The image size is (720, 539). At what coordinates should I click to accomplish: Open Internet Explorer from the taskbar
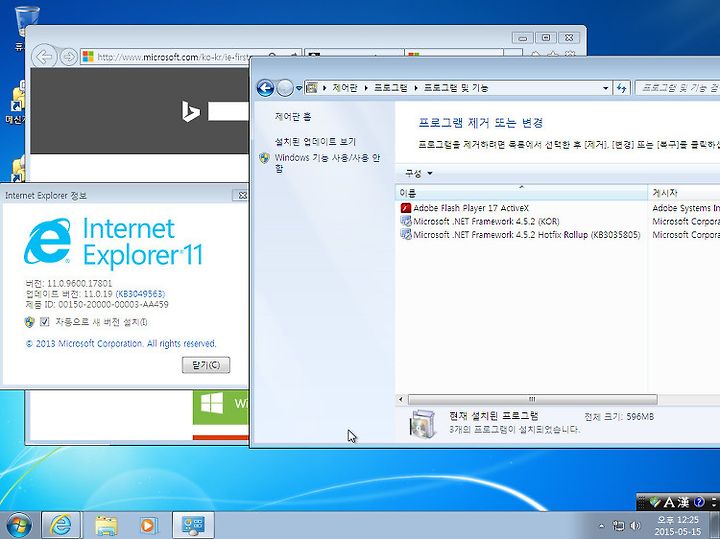coord(61,525)
